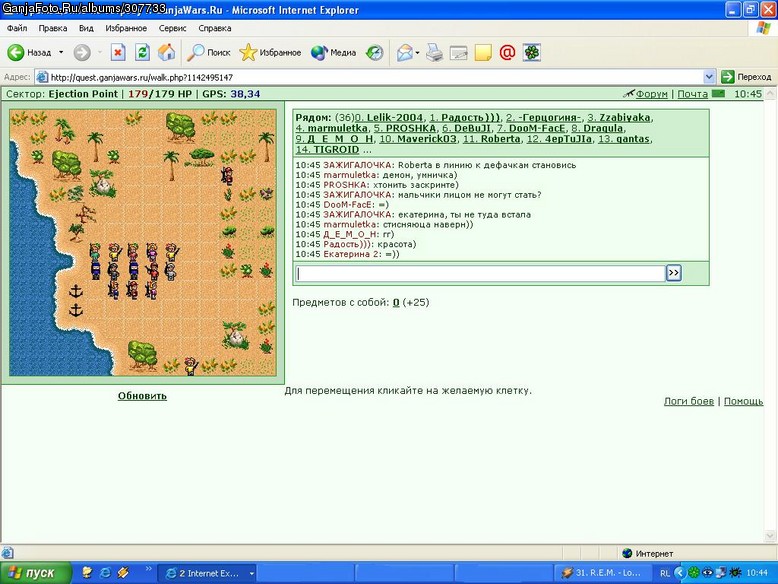Select player marmuletka in nearby list

coord(331,128)
